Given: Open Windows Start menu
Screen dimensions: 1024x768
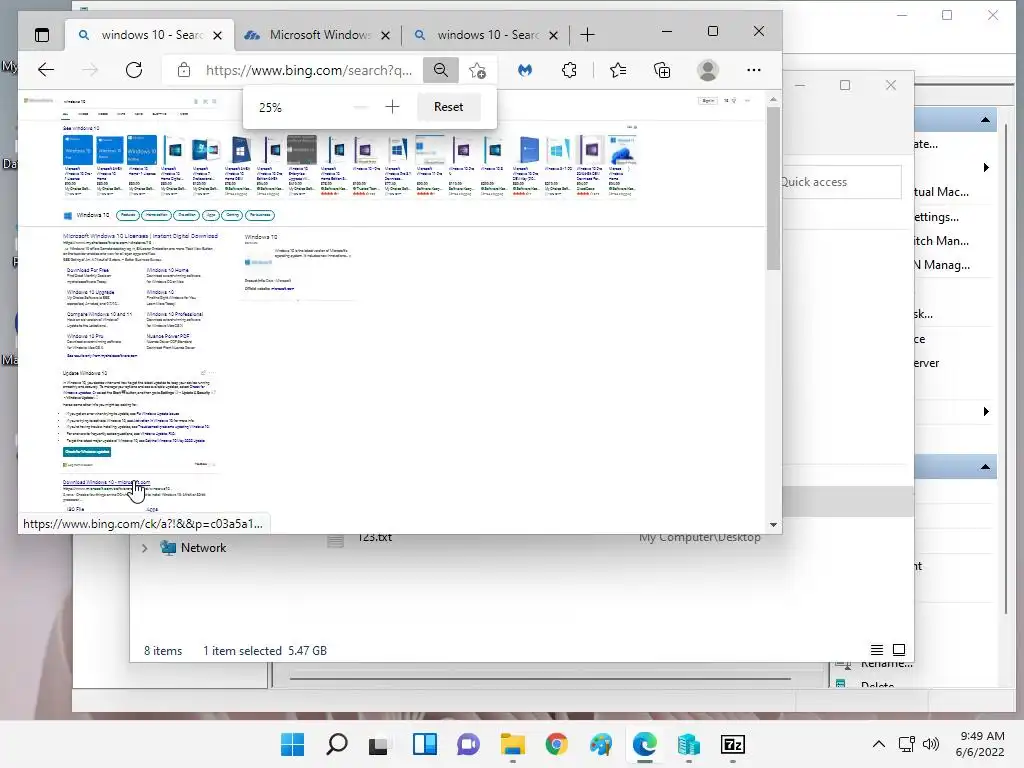Looking at the screenshot, I should [x=292, y=744].
